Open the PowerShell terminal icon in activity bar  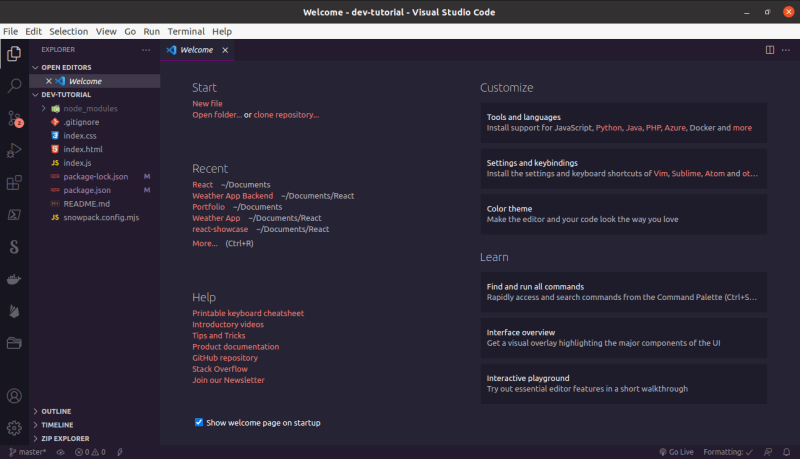pos(14,215)
